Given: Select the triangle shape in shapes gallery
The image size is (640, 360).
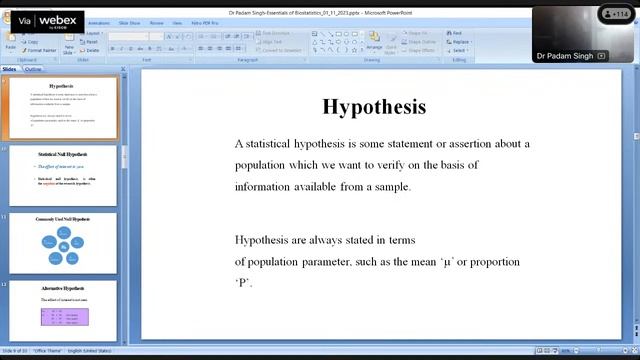Looking at the screenshot, I should tap(314, 42).
